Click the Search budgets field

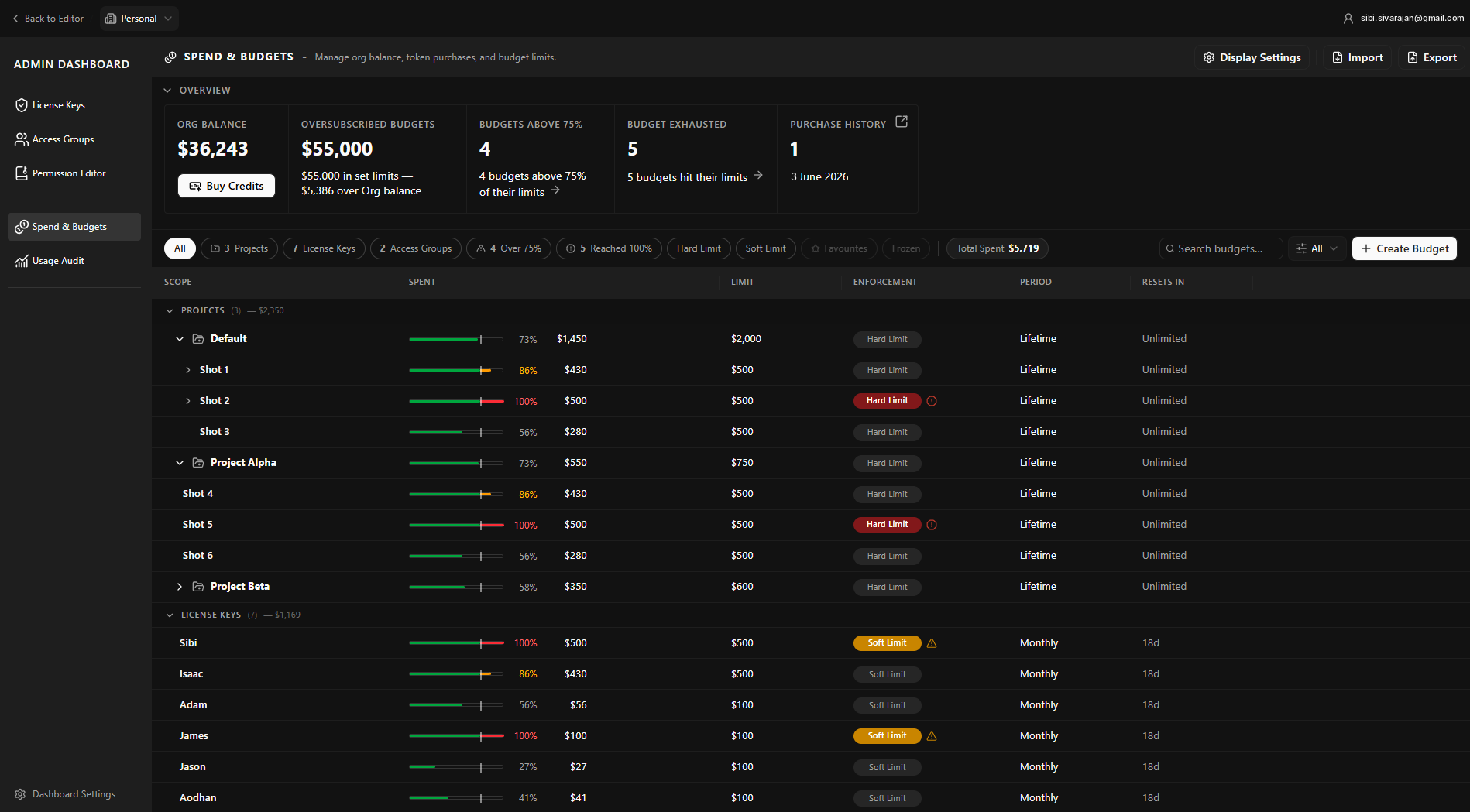click(x=1221, y=248)
